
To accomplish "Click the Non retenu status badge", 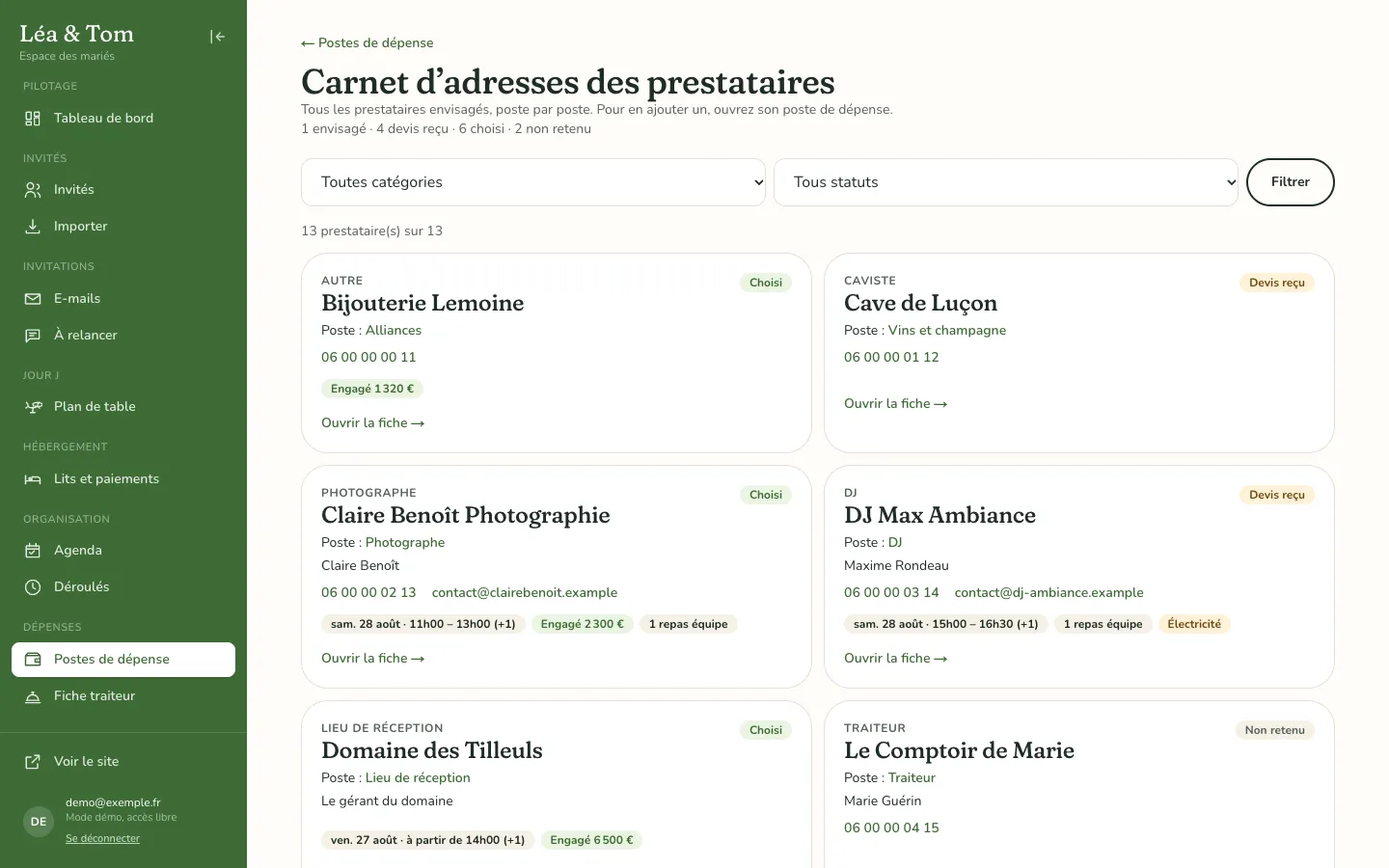I will click(1275, 731).
